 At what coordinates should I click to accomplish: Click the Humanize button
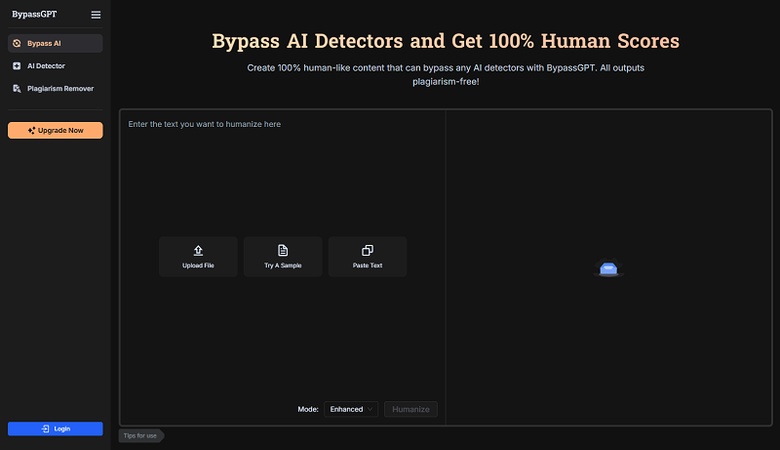pos(411,409)
